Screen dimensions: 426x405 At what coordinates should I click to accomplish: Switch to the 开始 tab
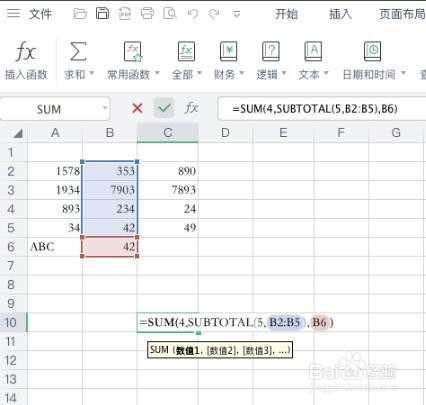coord(286,14)
